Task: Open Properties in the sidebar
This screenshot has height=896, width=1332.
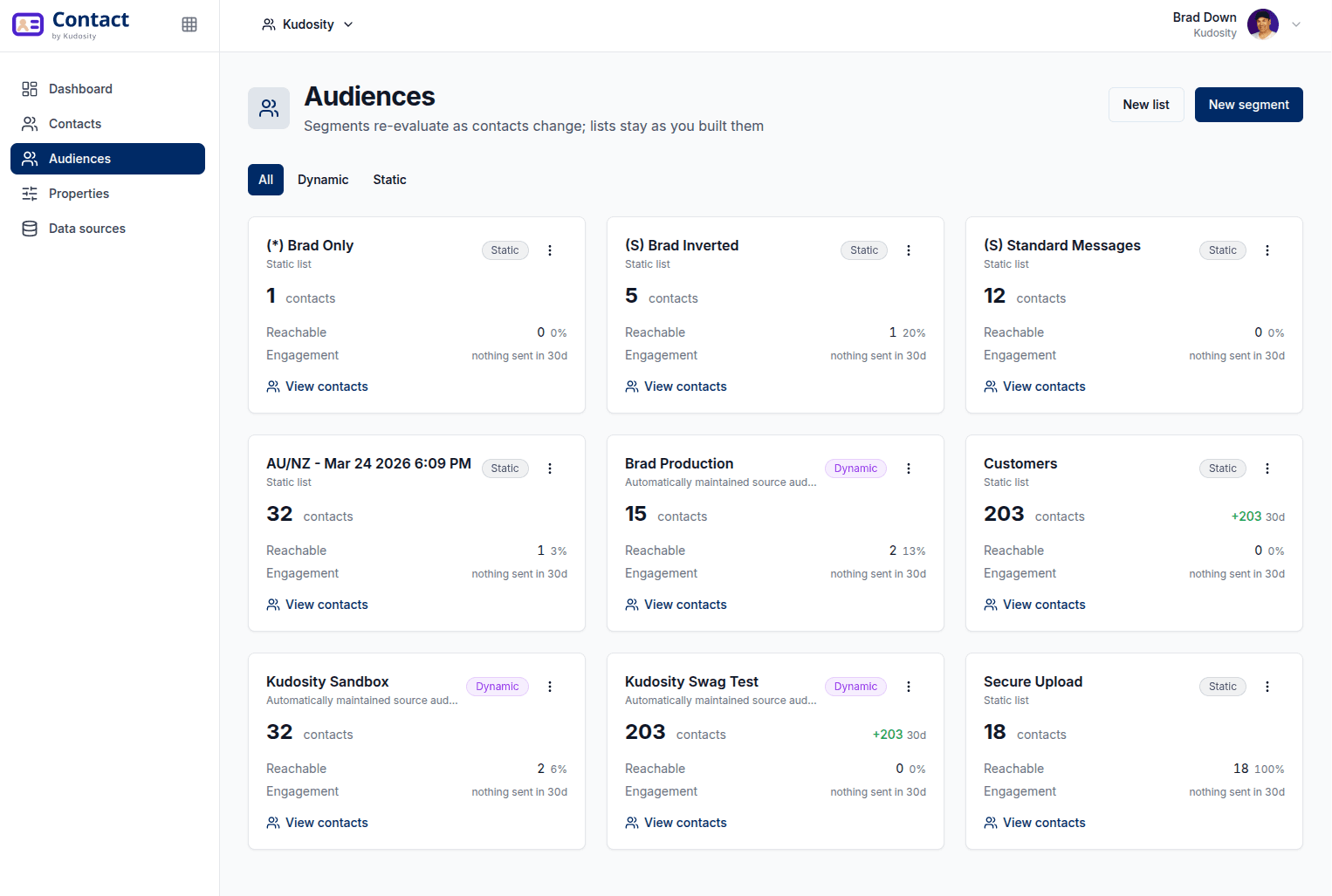Action: 107,194
